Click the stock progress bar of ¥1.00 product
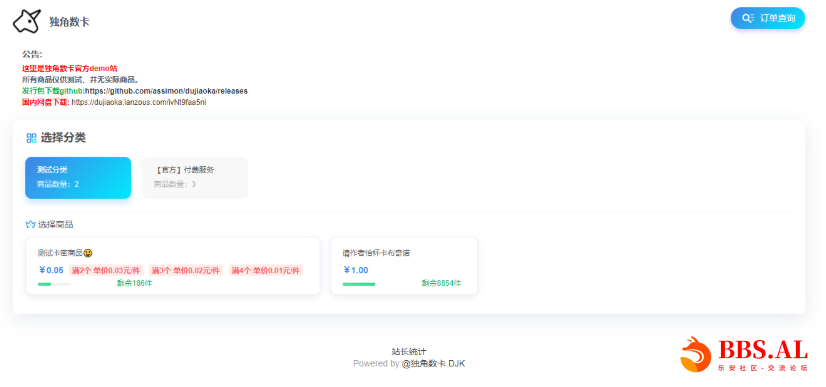The height and width of the screenshot is (387, 826). click(x=359, y=284)
